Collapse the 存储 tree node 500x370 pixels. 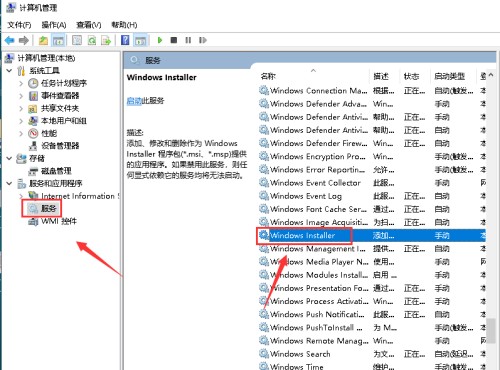(10, 158)
